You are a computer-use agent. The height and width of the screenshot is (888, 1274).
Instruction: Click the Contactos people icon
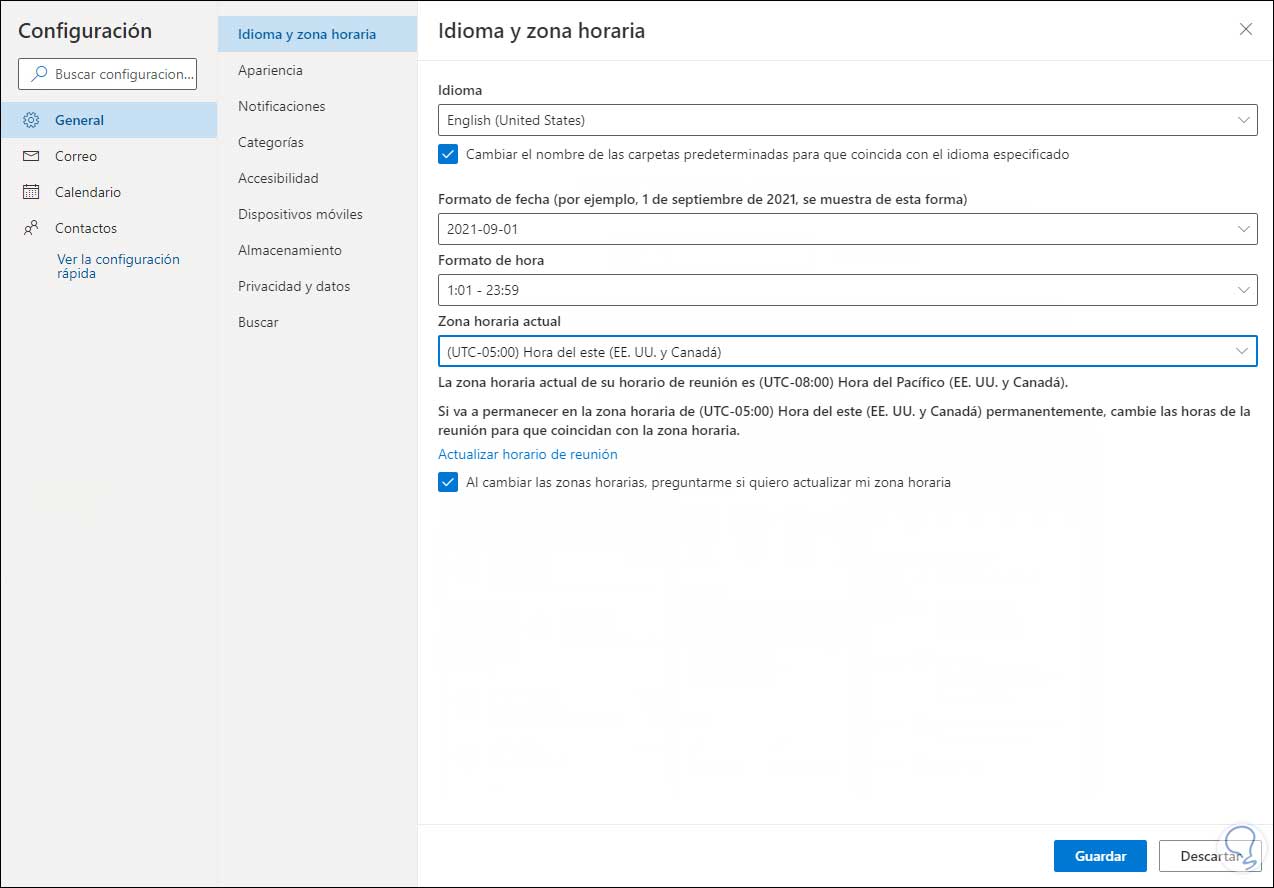[31, 228]
